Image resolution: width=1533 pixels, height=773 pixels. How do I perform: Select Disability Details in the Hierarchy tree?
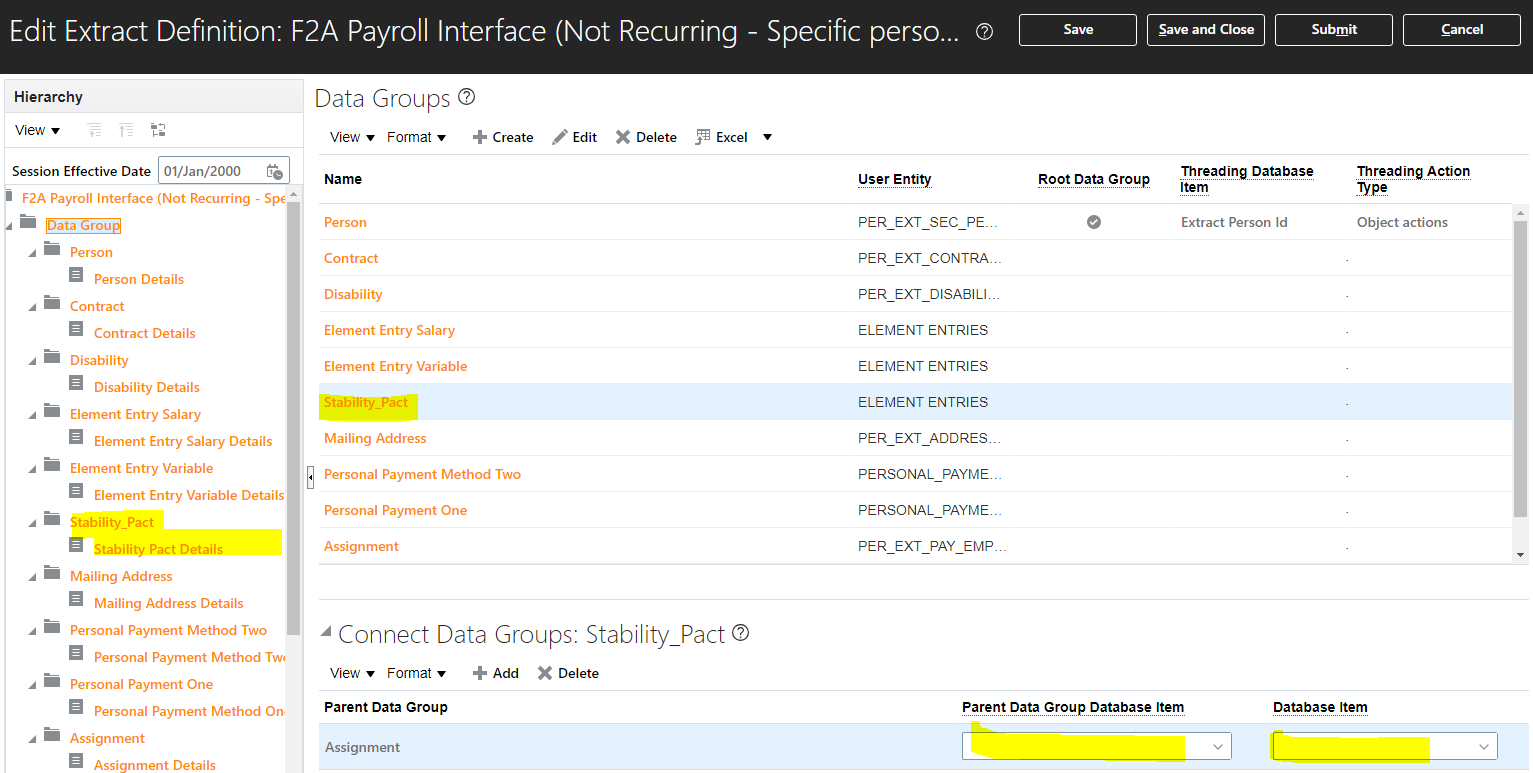pos(147,387)
